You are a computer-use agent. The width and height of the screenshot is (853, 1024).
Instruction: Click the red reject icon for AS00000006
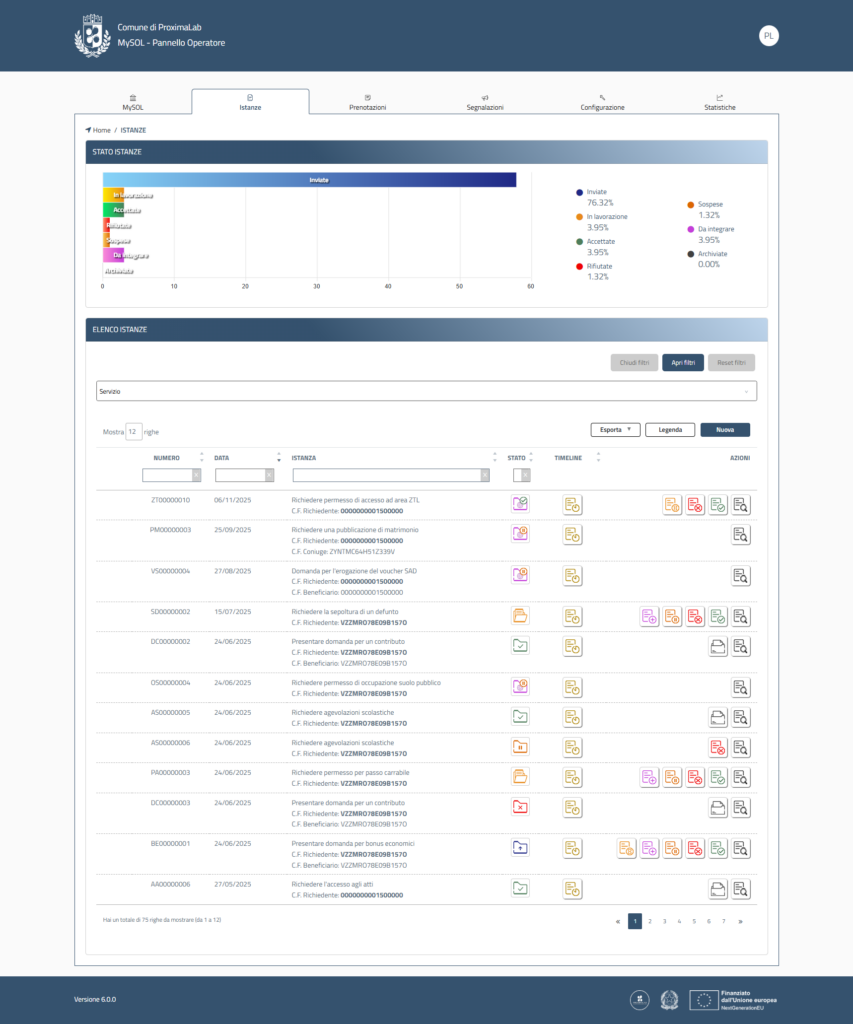tap(718, 747)
